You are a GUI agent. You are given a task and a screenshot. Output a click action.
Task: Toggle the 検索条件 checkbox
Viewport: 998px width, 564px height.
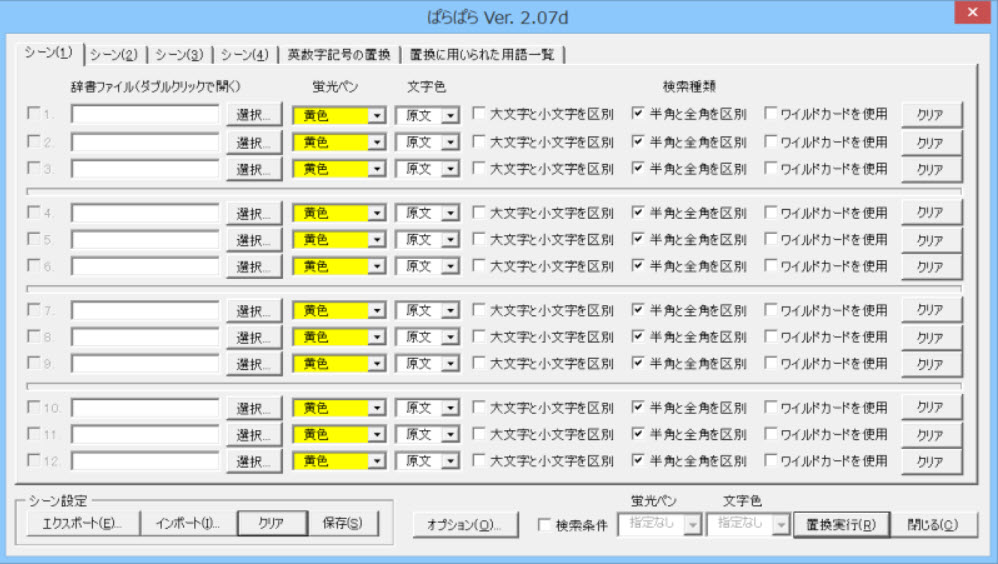point(544,525)
